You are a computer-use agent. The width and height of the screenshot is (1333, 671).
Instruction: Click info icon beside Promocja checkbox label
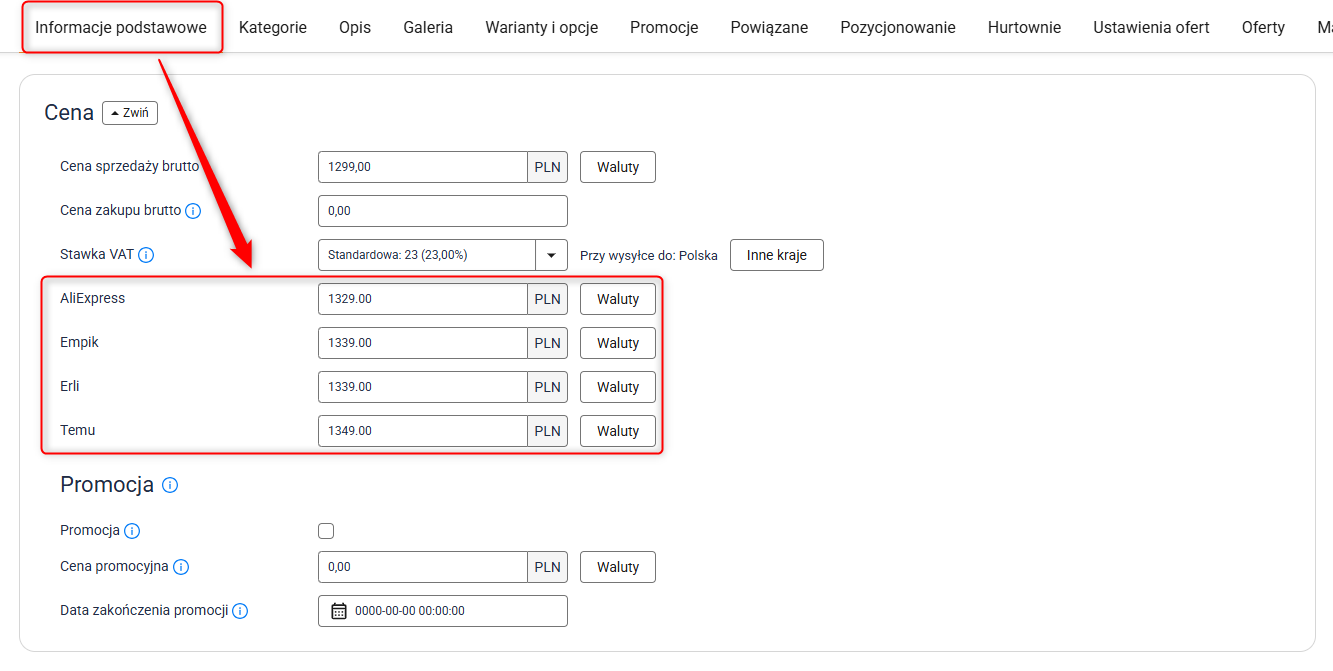[132, 531]
